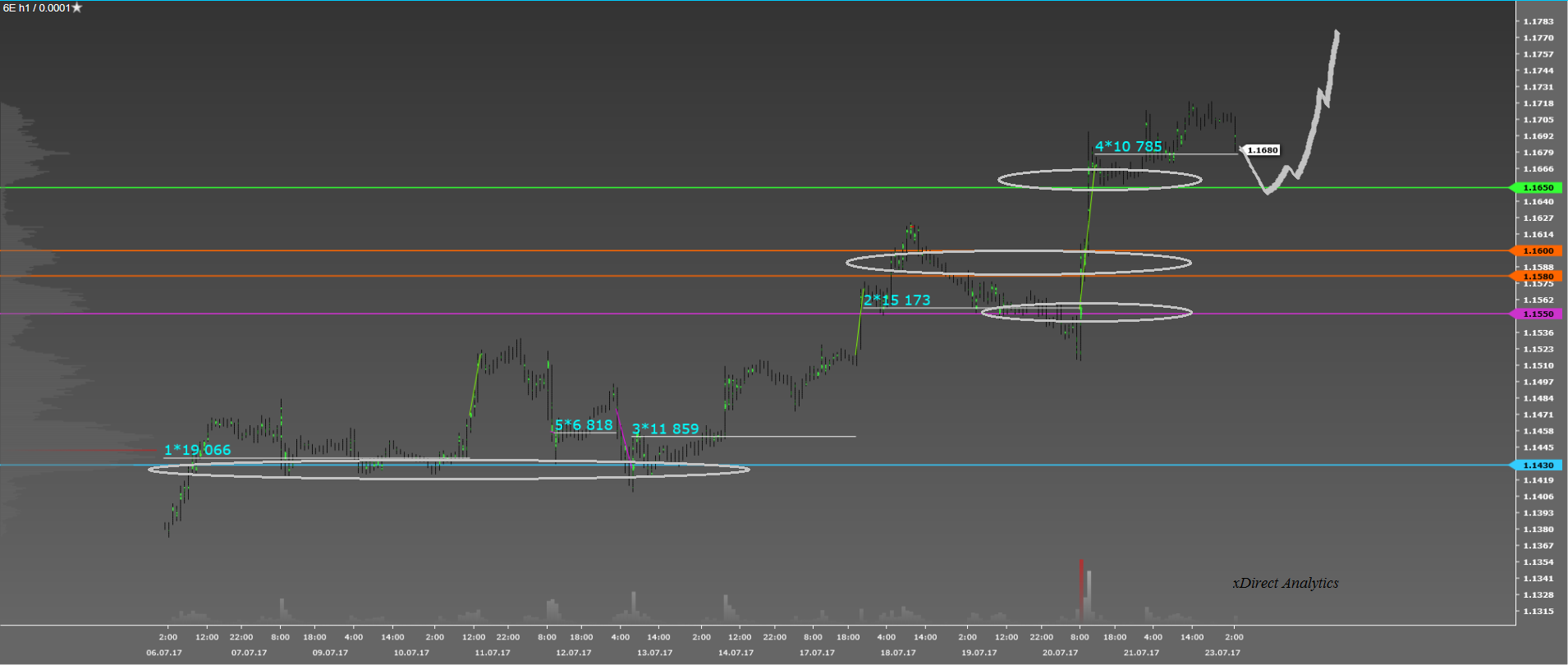Screen dimensions: 1568x665
Task: Click the 13.07.17 date on the time axis
Action: click(x=654, y=653)
